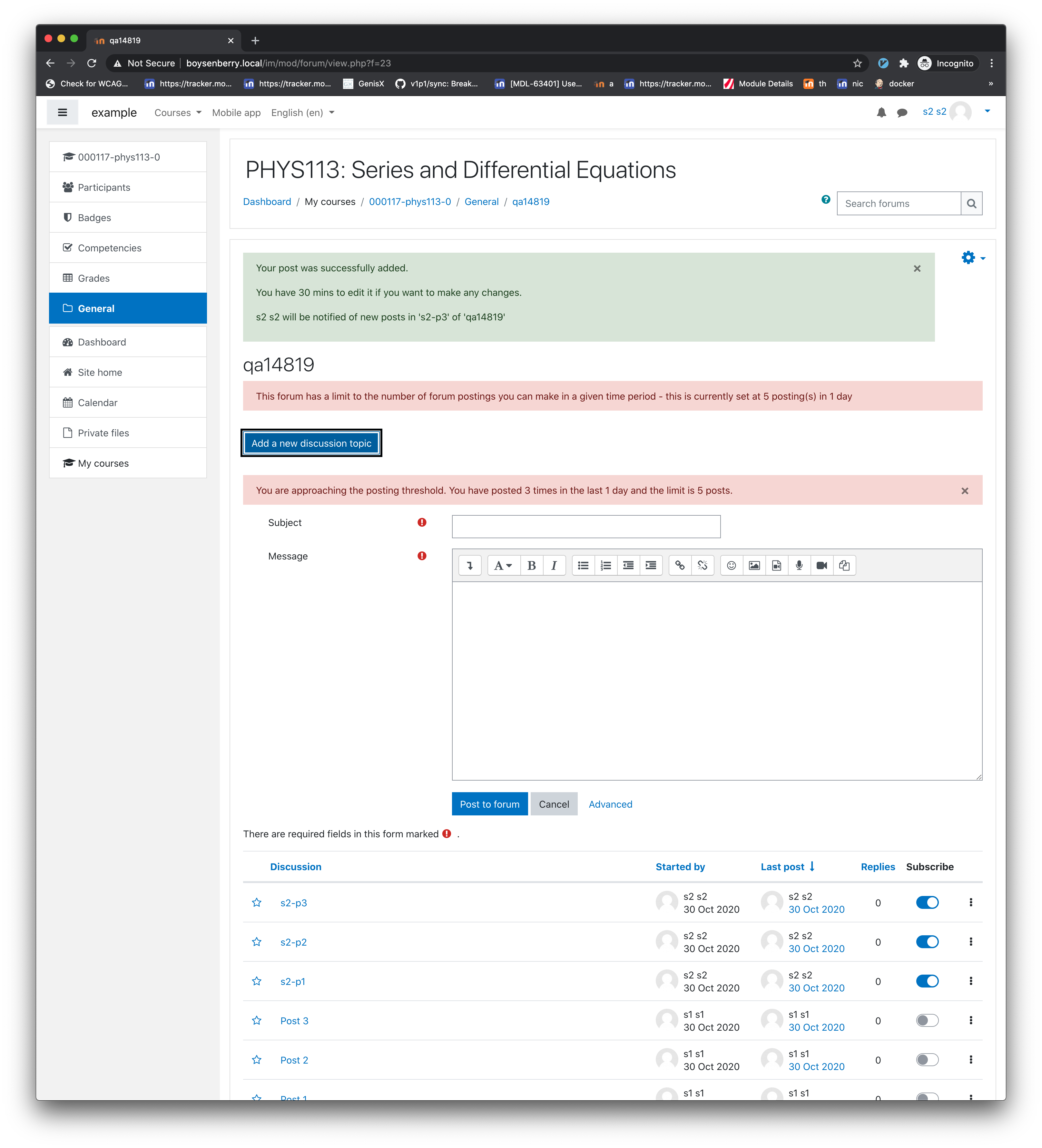Viewport: 1042px width, 1148px height.
Task: Open the forum actions gear menu
Action: (973, 258)
